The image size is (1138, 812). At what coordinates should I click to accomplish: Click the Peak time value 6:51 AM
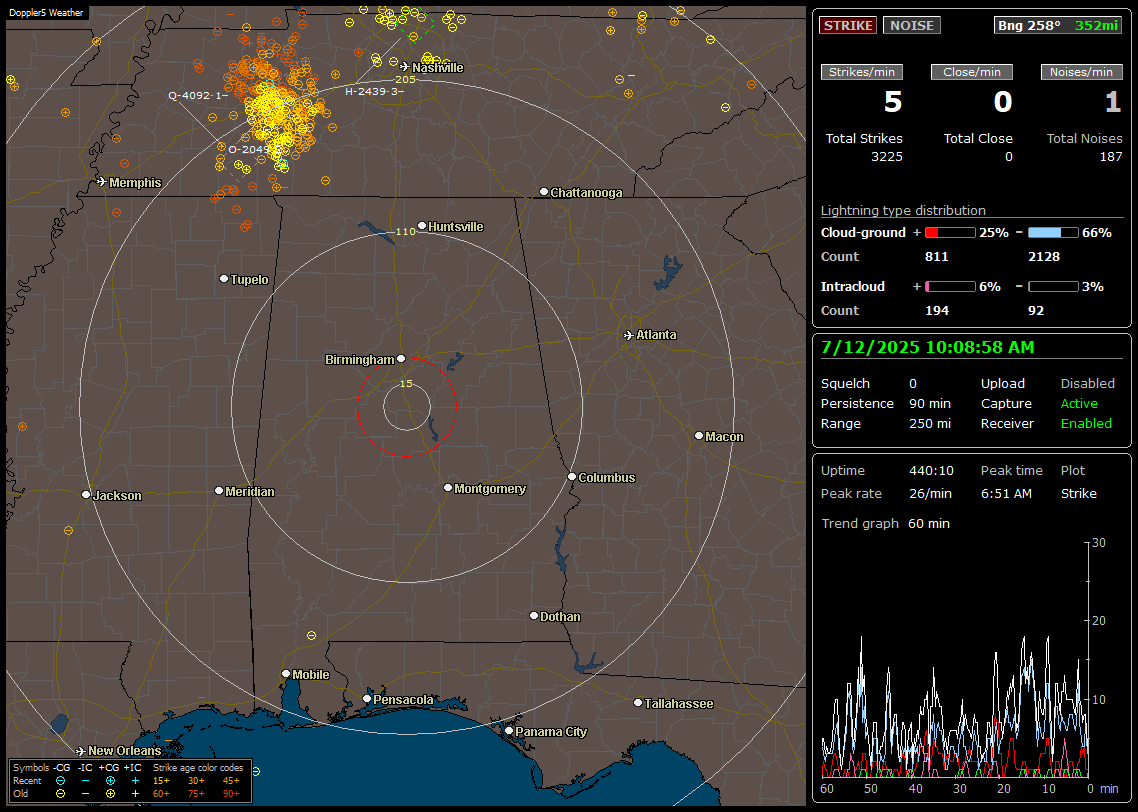(x=1006, y=493)
